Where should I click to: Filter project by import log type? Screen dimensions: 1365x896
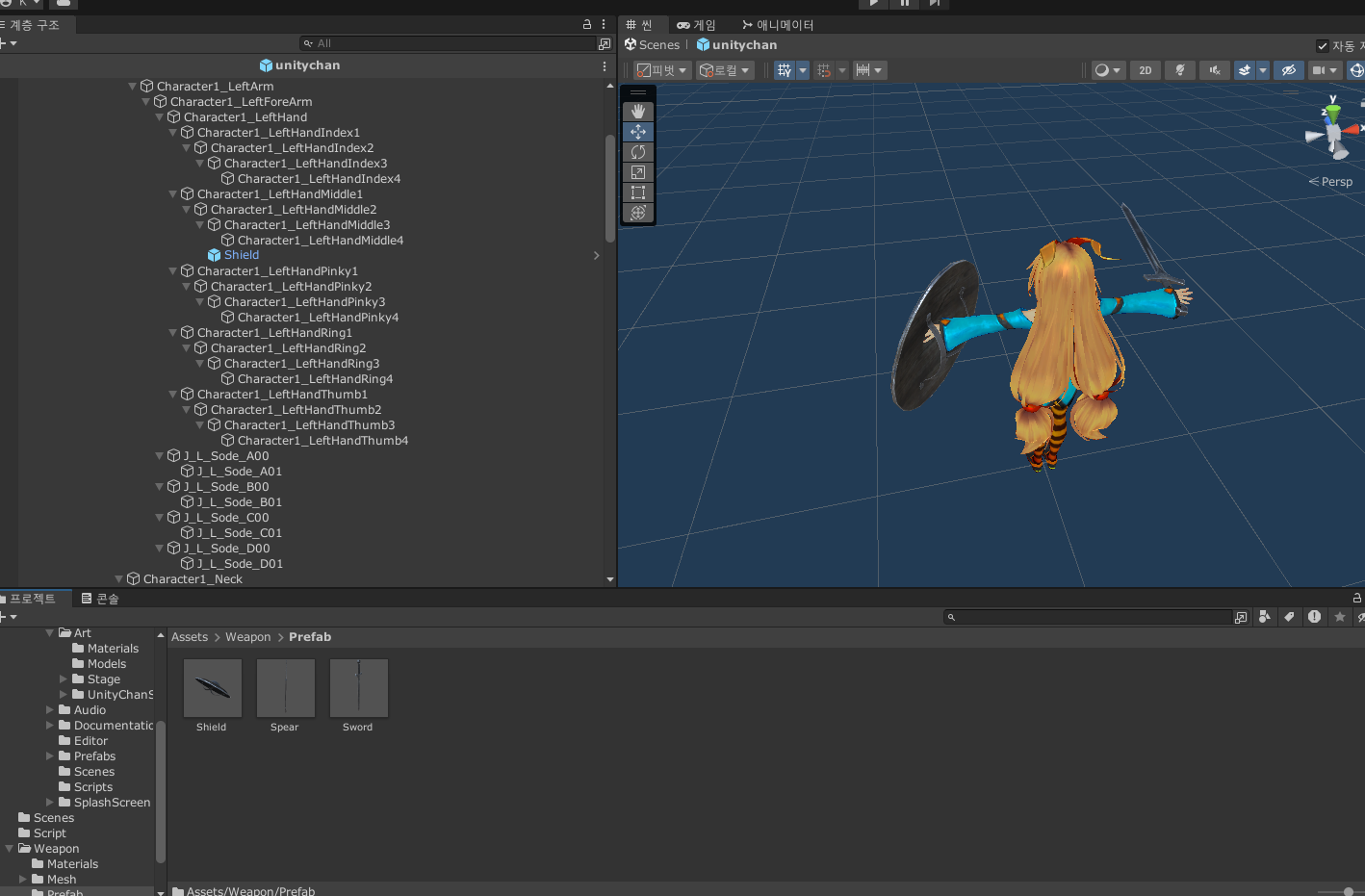[1315, 617]
